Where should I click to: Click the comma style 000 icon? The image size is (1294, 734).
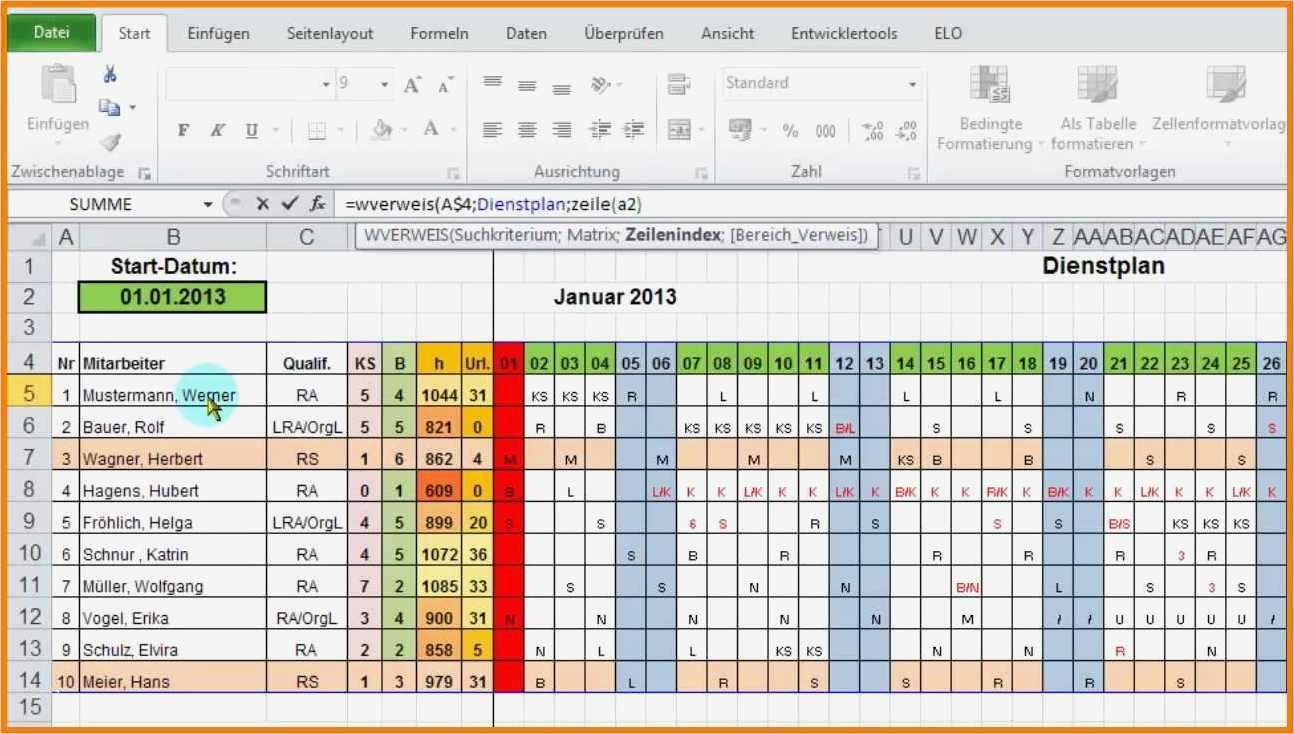coord(825,130)
